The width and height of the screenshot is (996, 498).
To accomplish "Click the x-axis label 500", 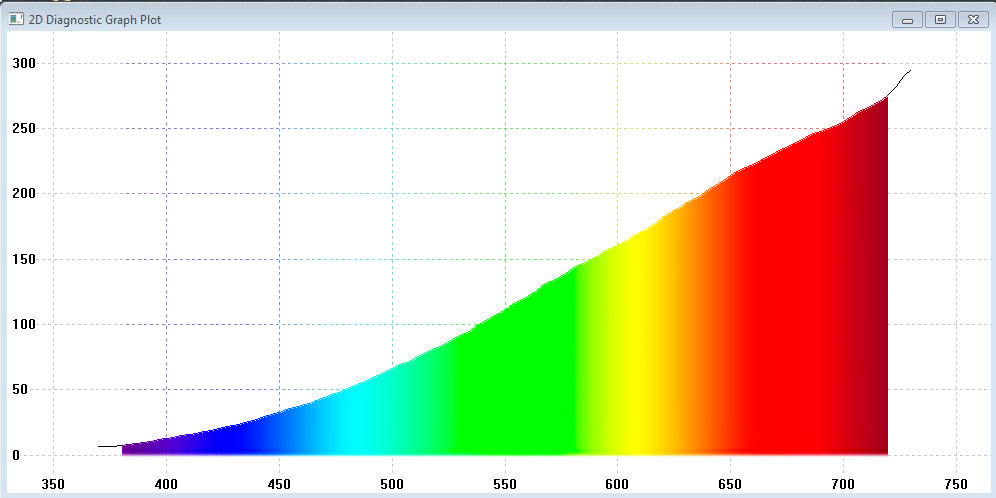I will coord(393,484).
